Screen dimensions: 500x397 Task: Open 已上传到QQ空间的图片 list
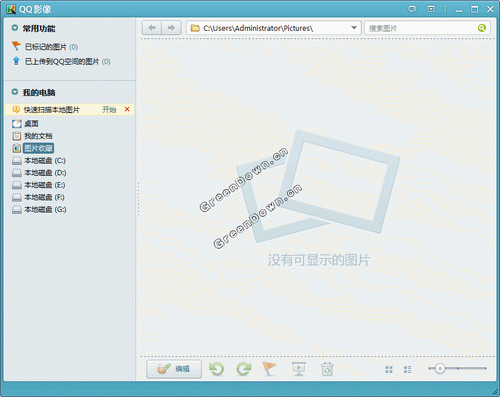(x=61, y=61)
